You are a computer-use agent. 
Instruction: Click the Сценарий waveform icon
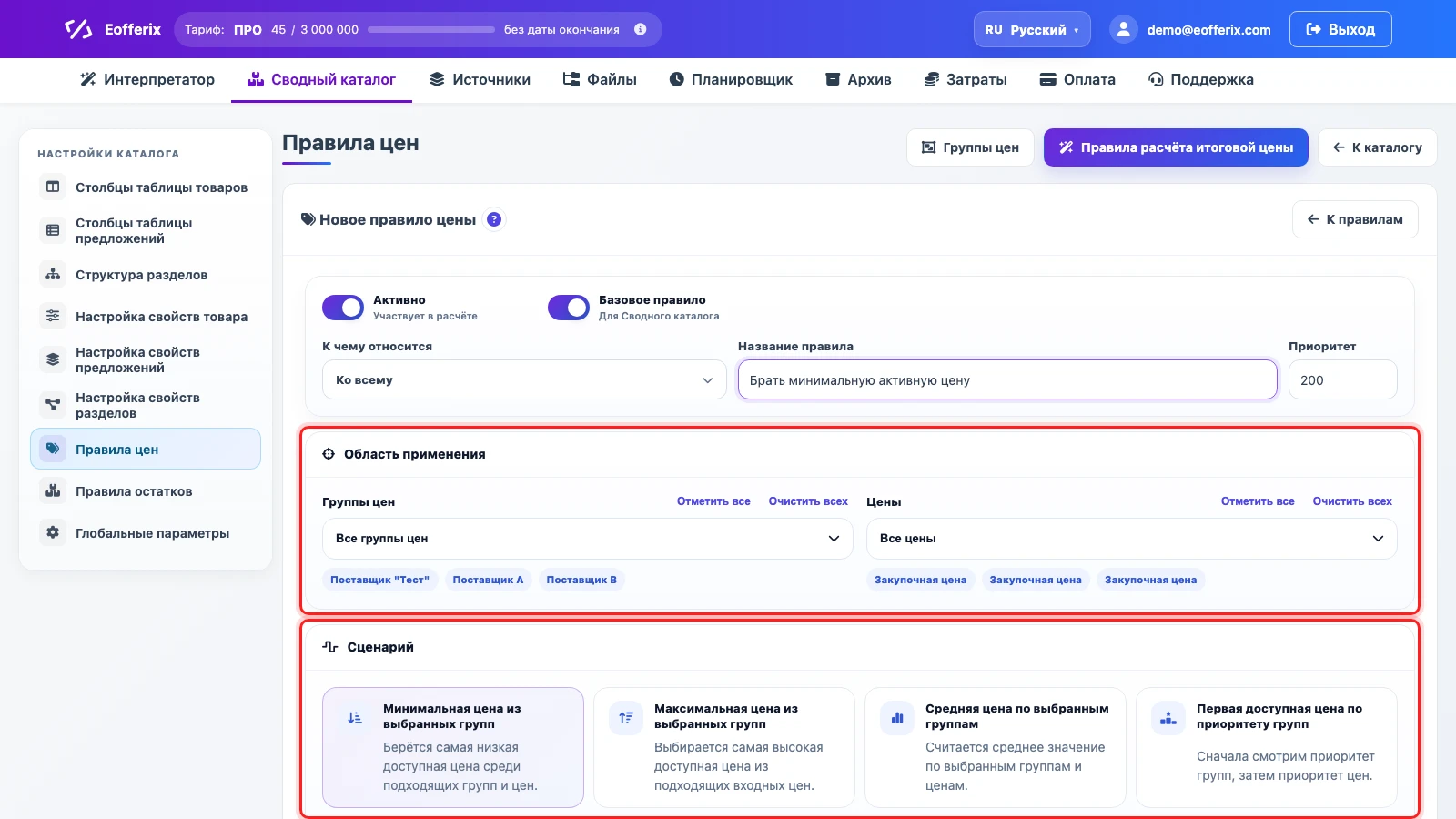[x=330, y=647]
